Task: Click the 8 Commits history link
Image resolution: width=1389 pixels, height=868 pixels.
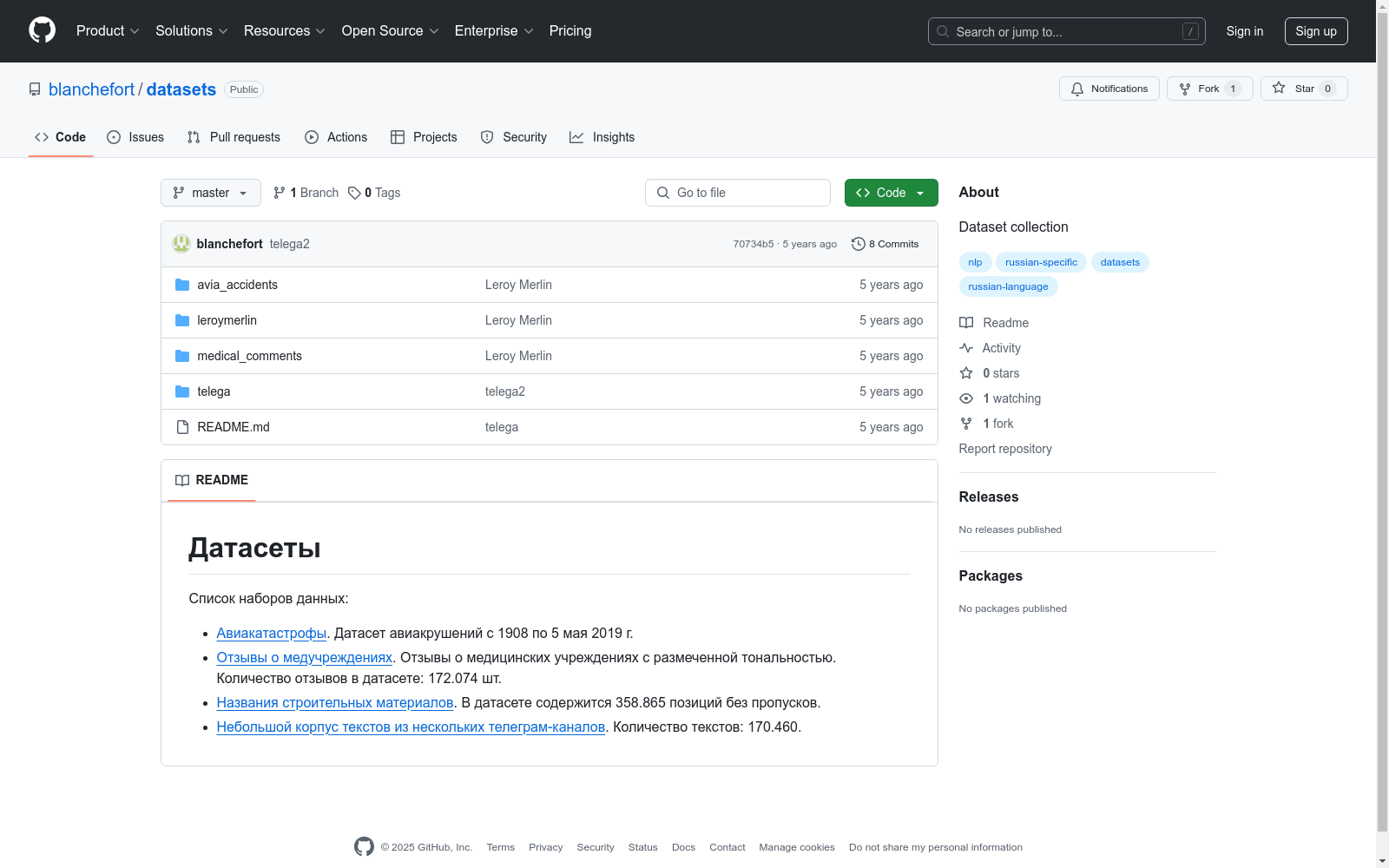Action: (x=885, y=244)
